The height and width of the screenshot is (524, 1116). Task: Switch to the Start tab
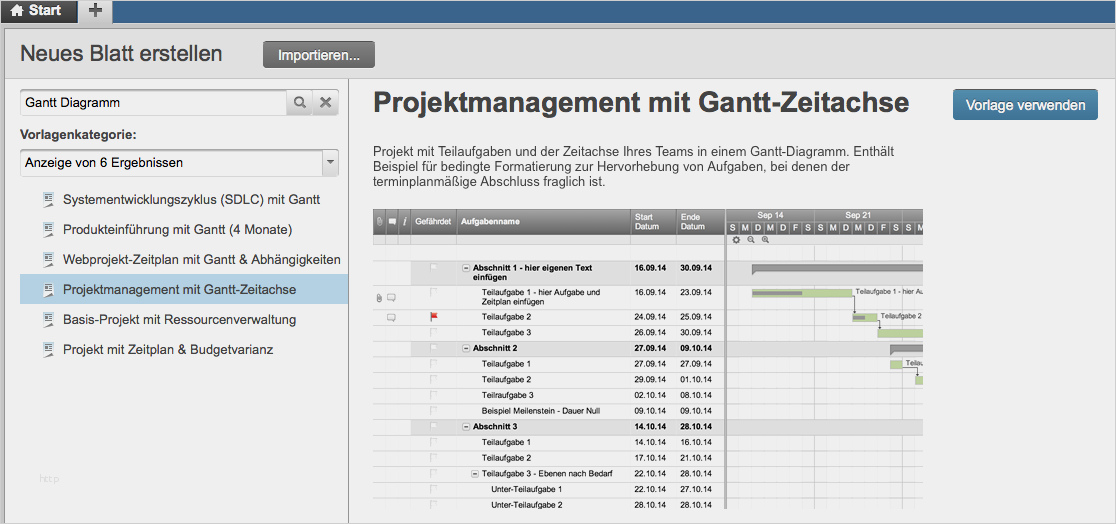click(x=37, y=11)
